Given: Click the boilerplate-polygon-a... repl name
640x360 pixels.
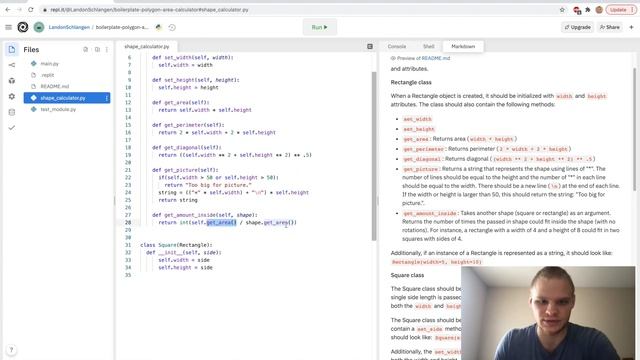Looking at the screenshot, I should coord(122,27).
